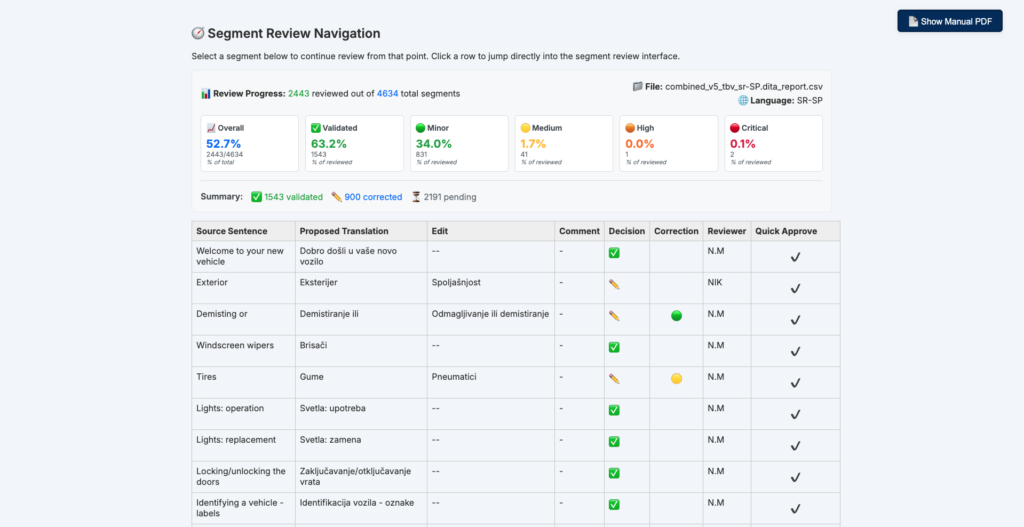
Task: Click pencil decision icon in Demisting row
Action: click(x=614, y=316)
